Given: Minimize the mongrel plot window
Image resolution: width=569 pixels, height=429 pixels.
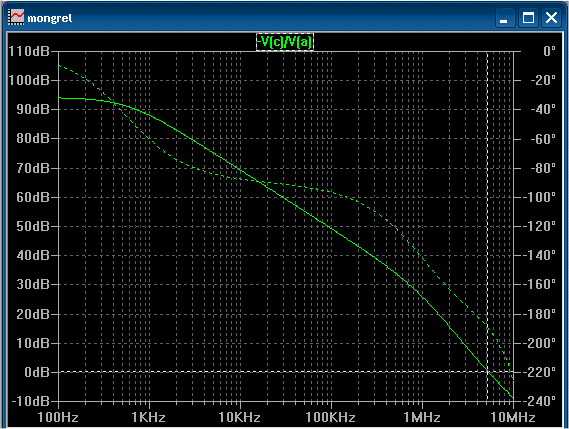Looking at the screenshot, I should [505, 17].
